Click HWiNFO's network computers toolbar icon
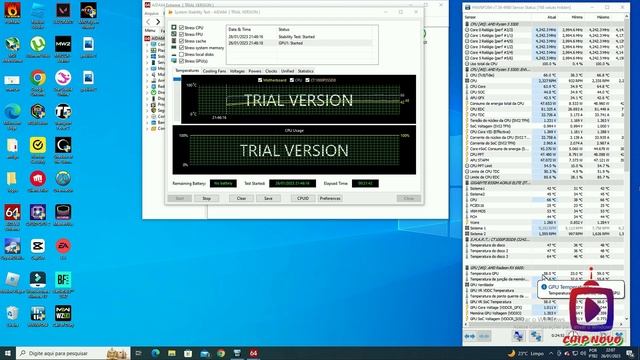 click(536, 336)
